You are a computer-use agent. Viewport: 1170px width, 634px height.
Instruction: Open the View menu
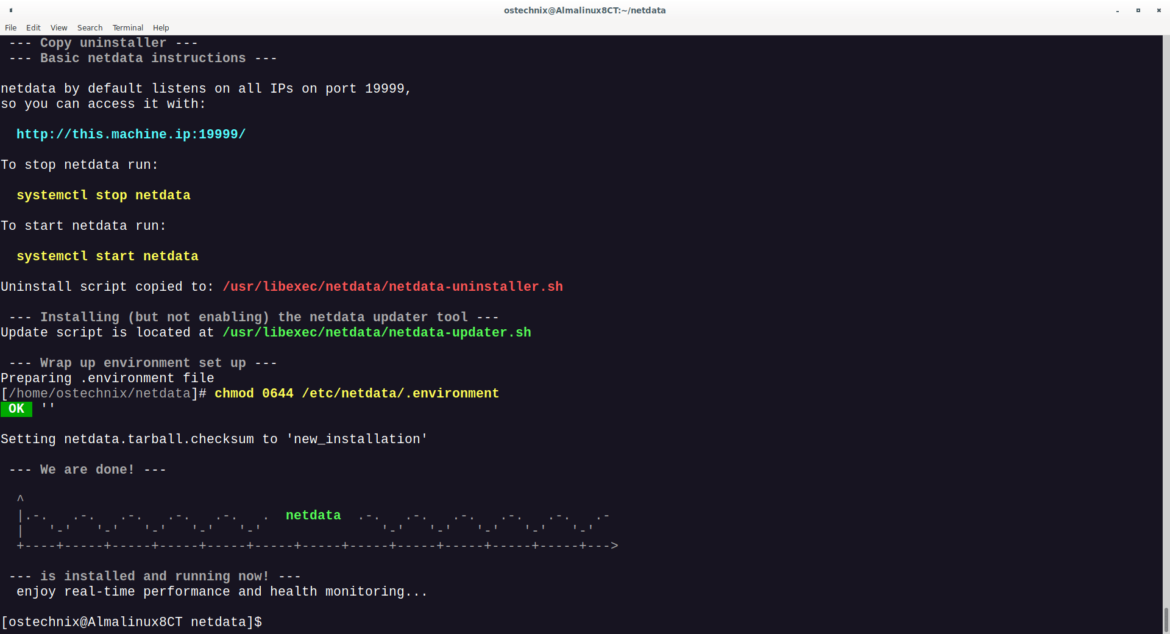coord(58,27)
